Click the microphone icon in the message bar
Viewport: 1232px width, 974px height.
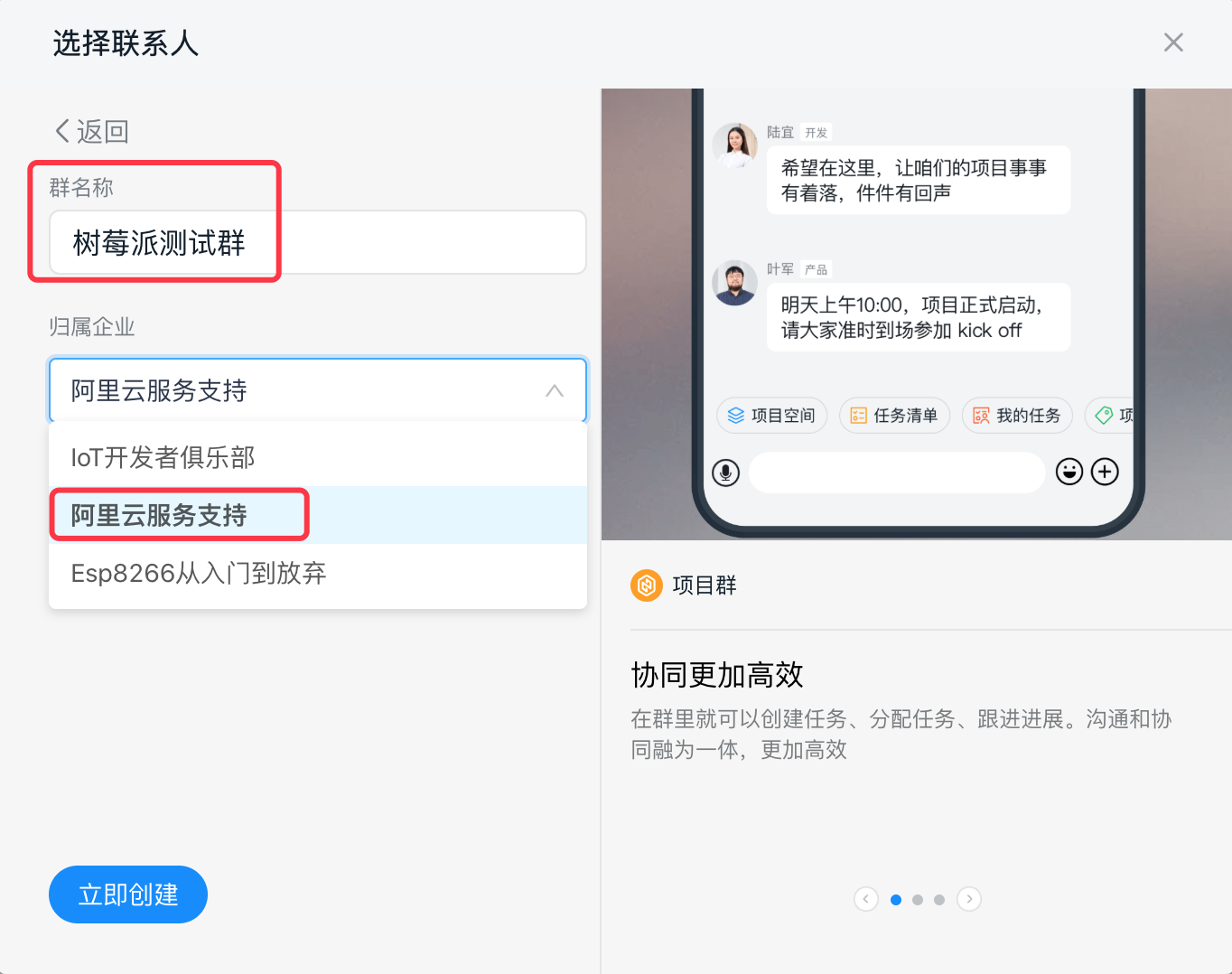(725, 472)
